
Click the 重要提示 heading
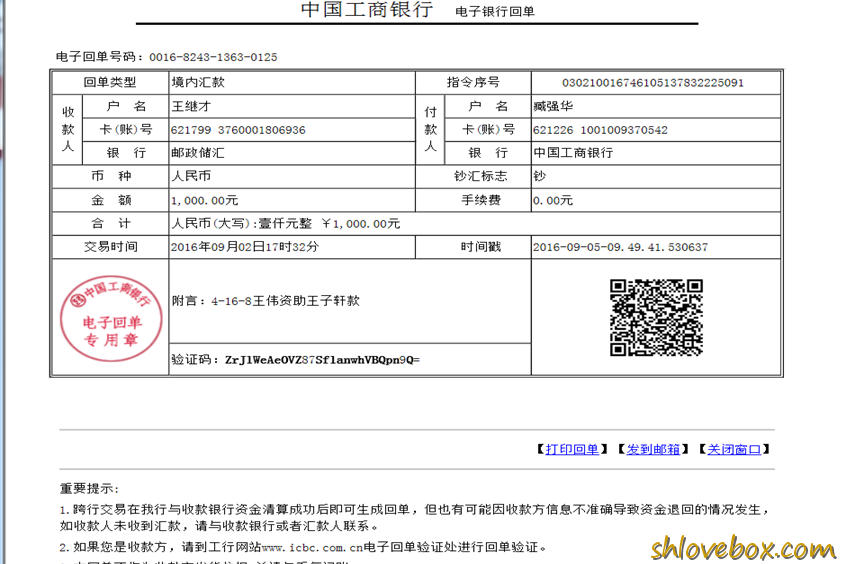(89, 488)
